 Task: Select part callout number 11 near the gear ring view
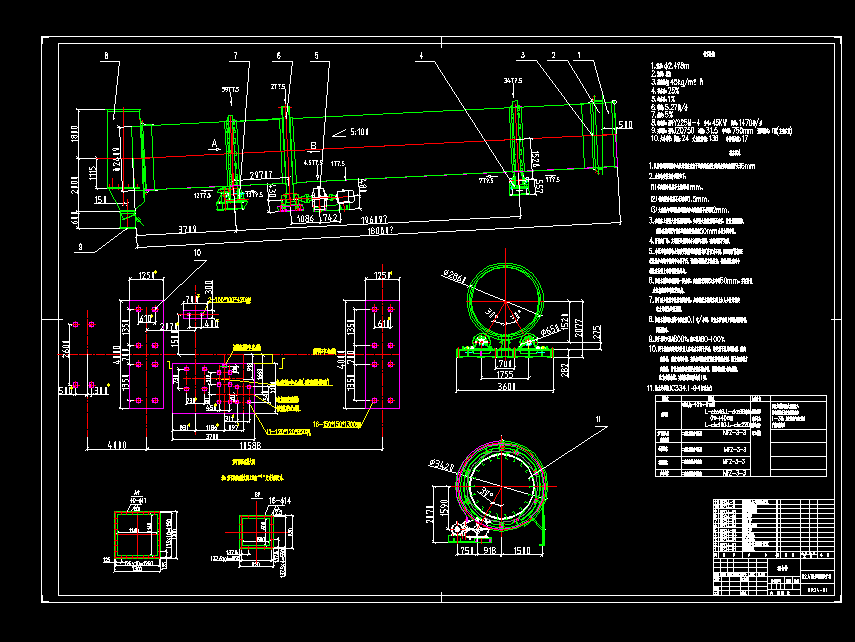[598, 419]
